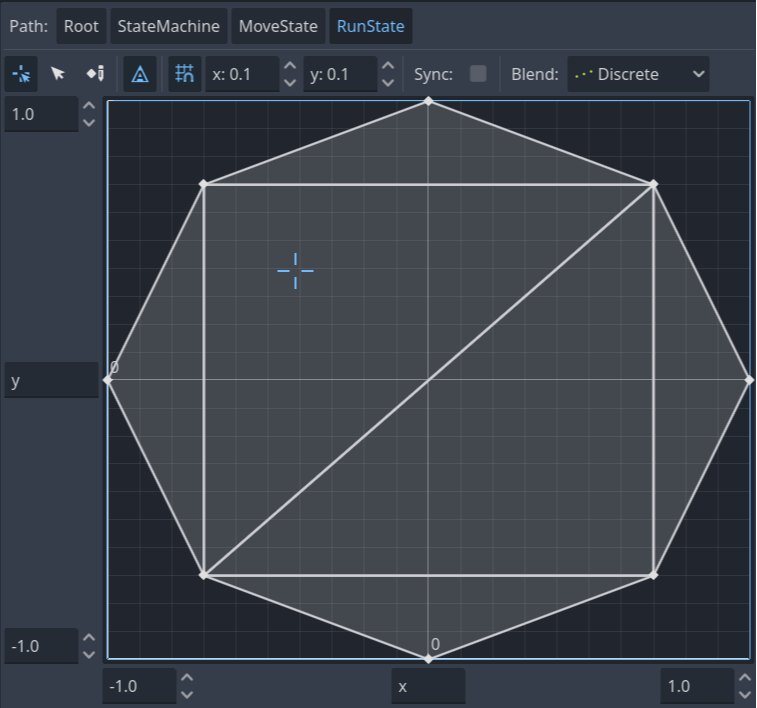Select RunState path button
Viewport: 757px width, 708px height.
point(370,26)
